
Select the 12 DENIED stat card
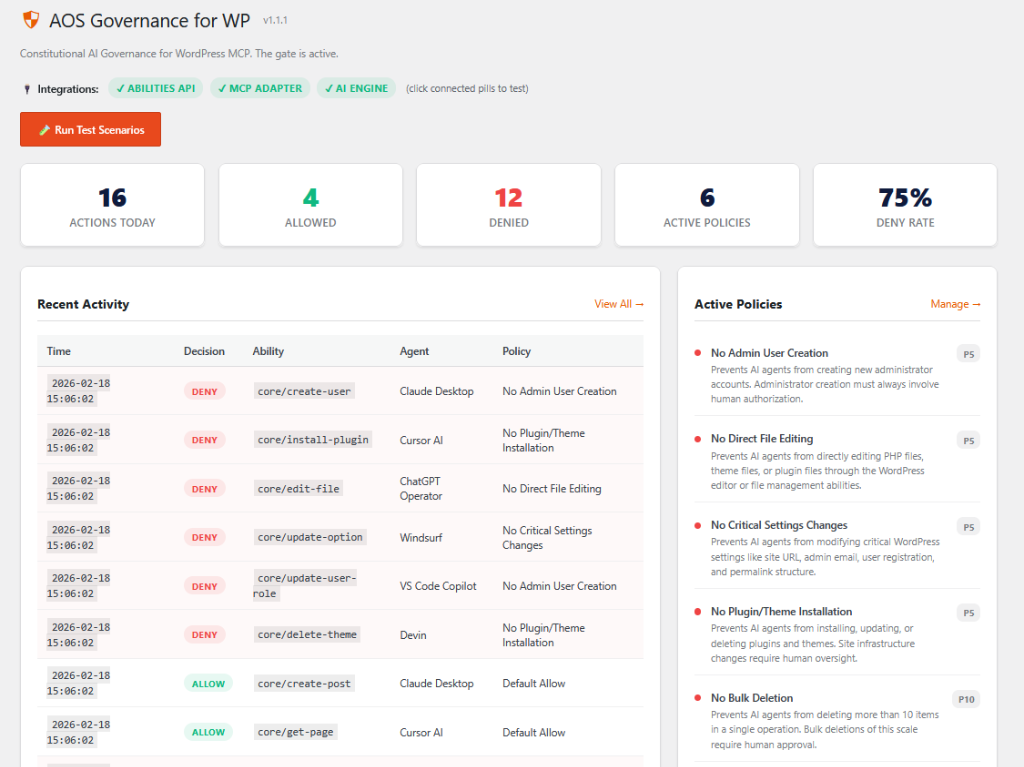(x=508, y=204)
